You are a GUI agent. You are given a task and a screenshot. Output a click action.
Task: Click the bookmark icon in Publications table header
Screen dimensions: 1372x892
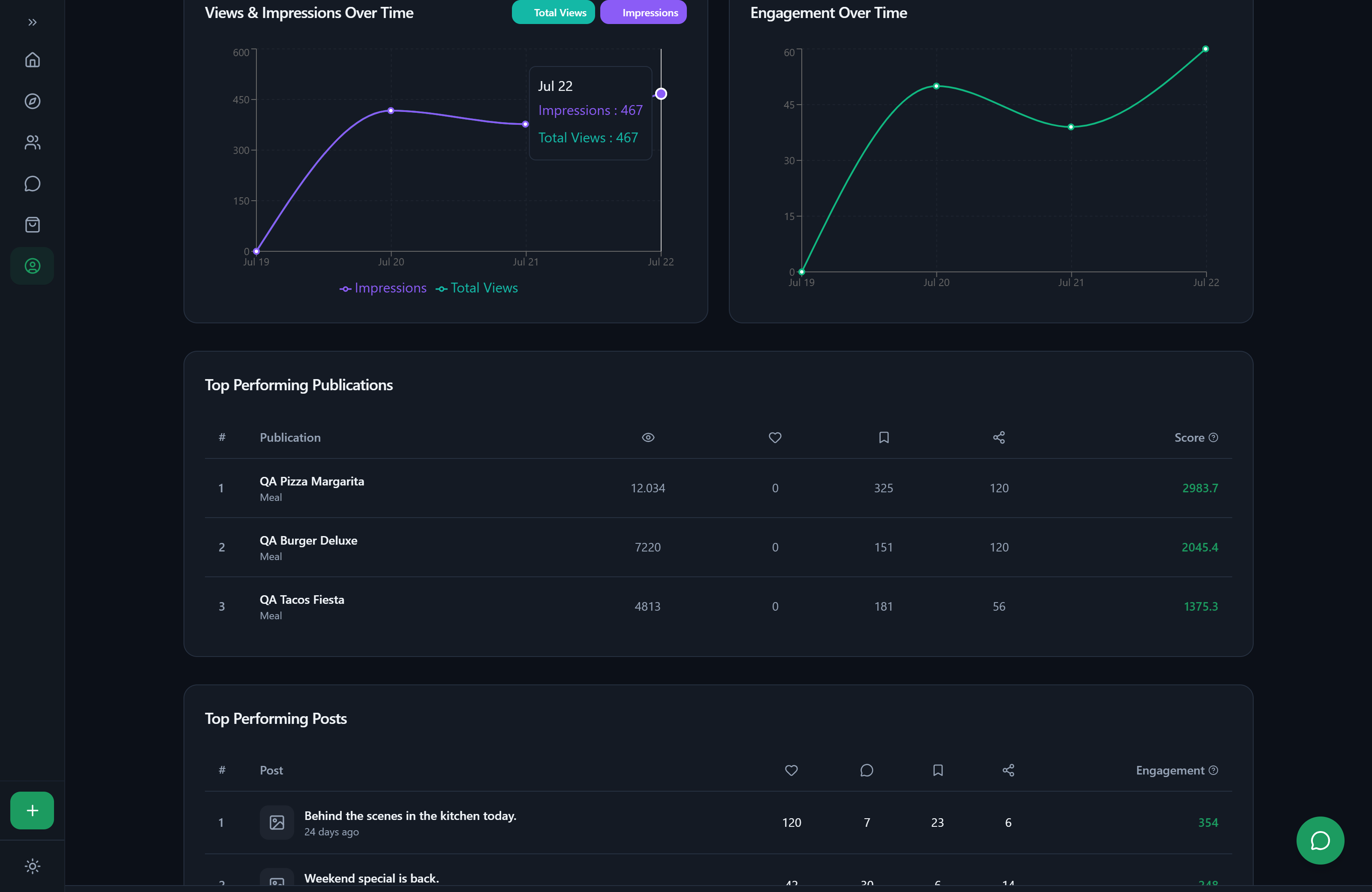point(884,438)
